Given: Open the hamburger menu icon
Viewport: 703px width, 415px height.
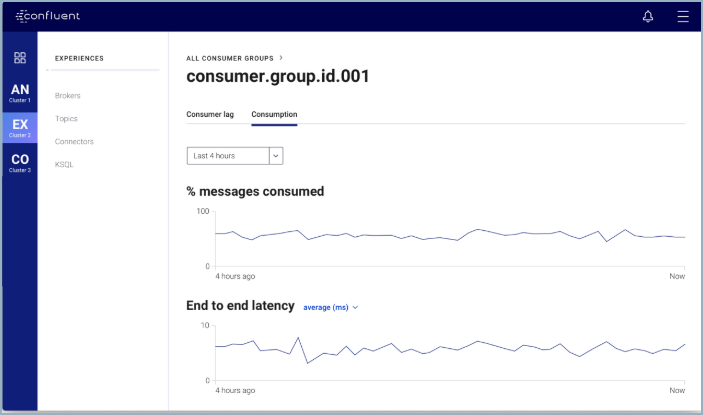Looking at the screenshot, I should (x=683, y=17).
